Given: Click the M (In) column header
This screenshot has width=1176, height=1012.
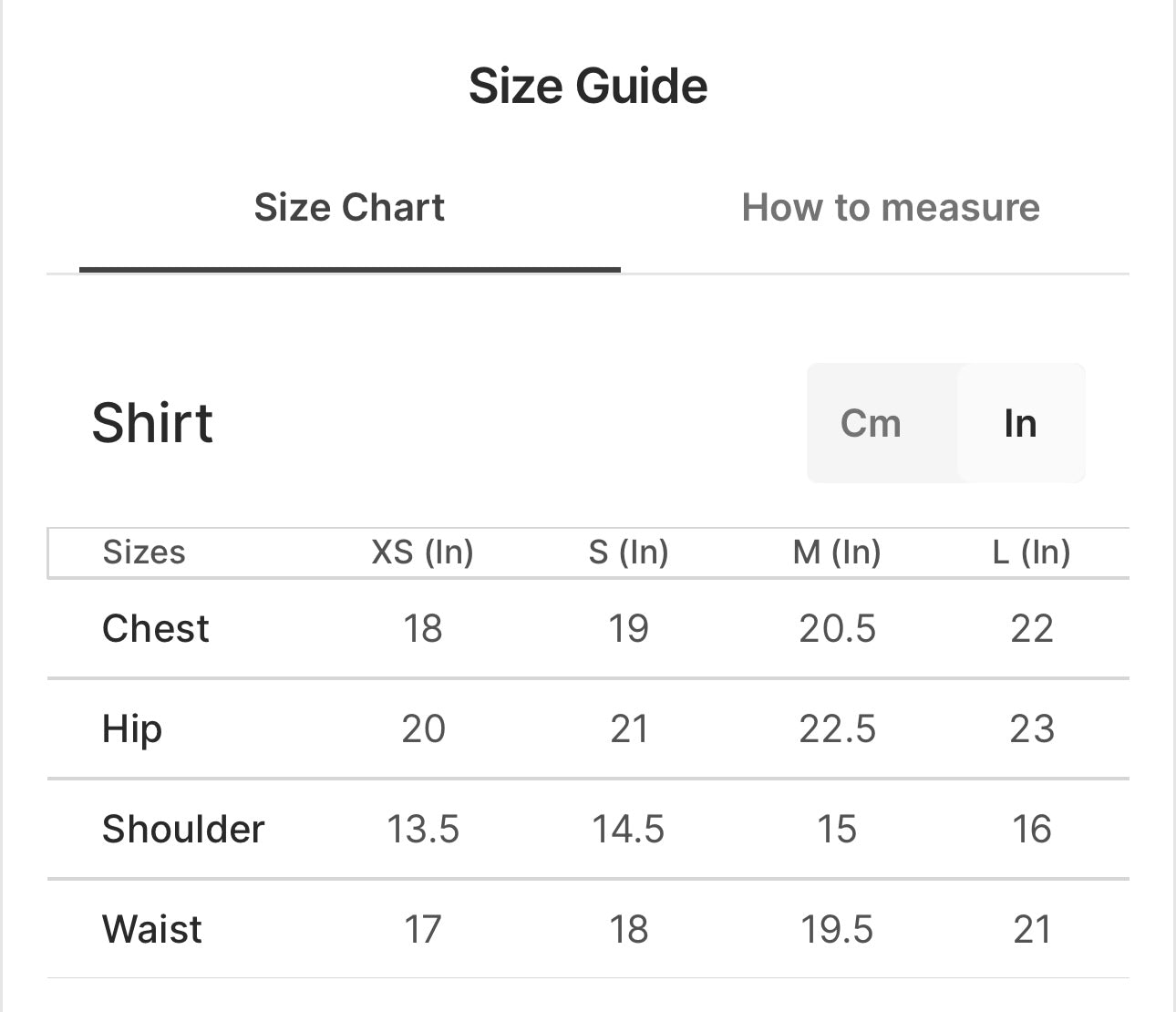Looking at the screenshot, I should point(837,552).
